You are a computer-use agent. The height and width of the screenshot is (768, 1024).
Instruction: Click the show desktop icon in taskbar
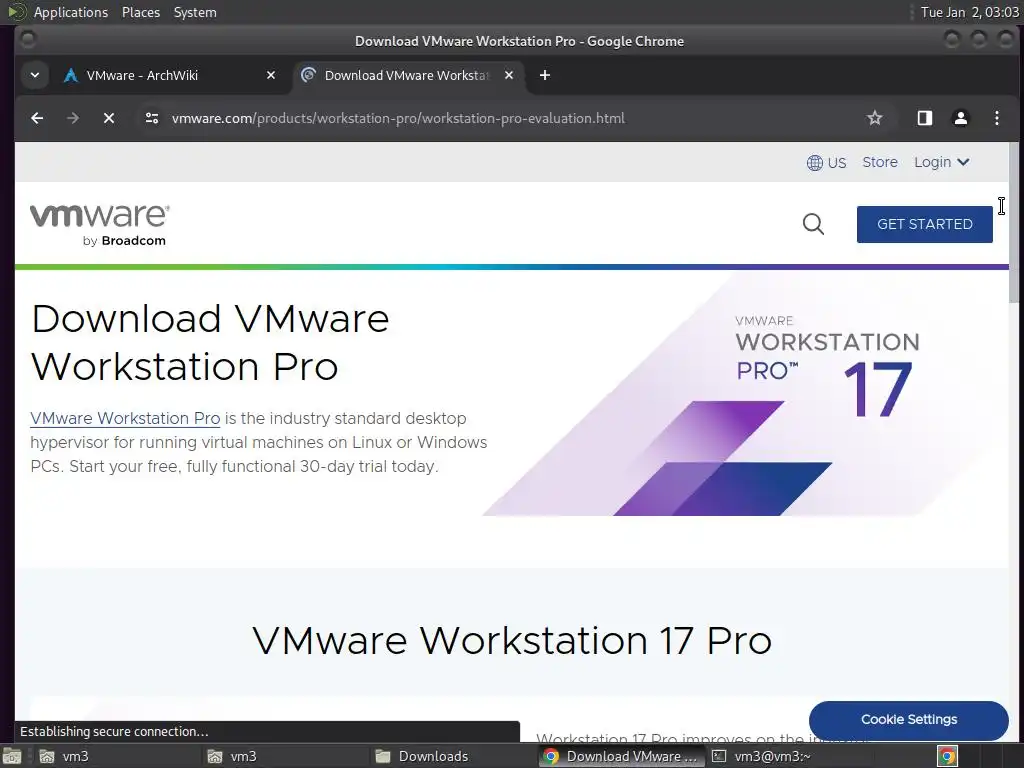(12, 756)
